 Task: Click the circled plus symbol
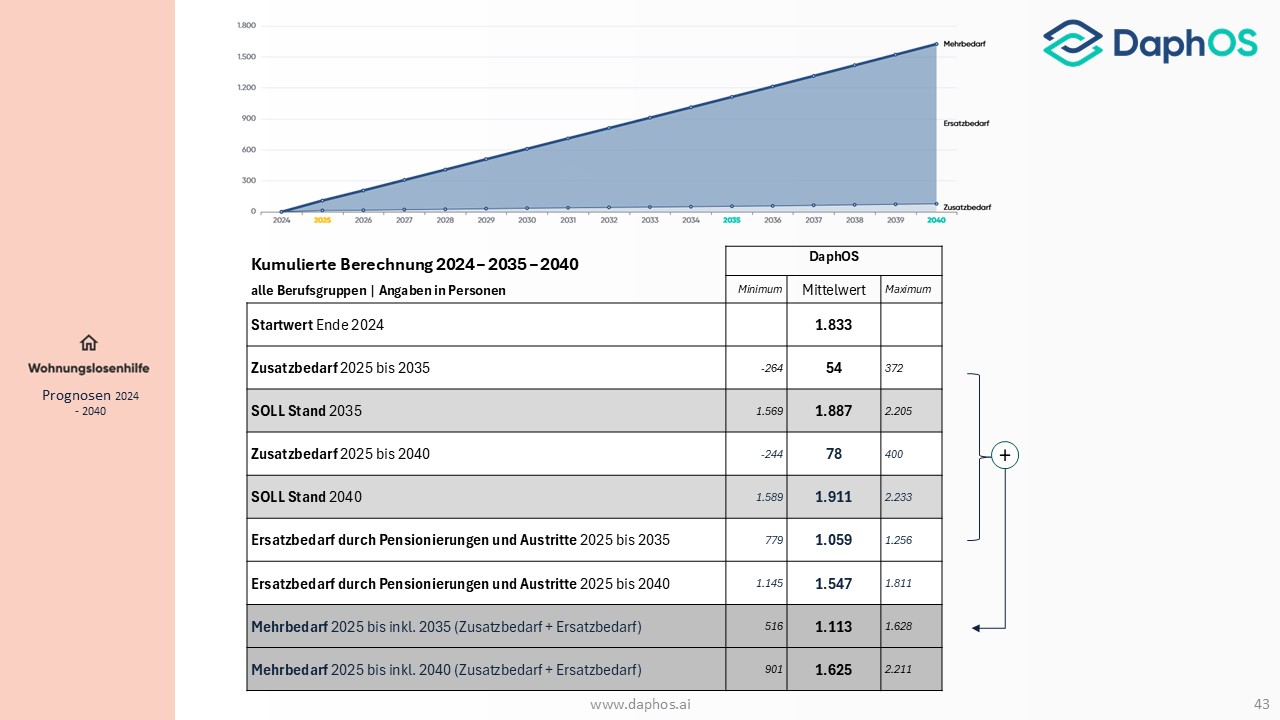1005,455
